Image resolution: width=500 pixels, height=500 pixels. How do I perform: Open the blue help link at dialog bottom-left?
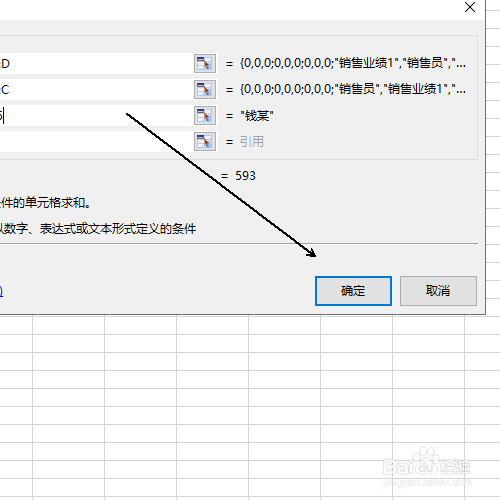tap(1, 291)
